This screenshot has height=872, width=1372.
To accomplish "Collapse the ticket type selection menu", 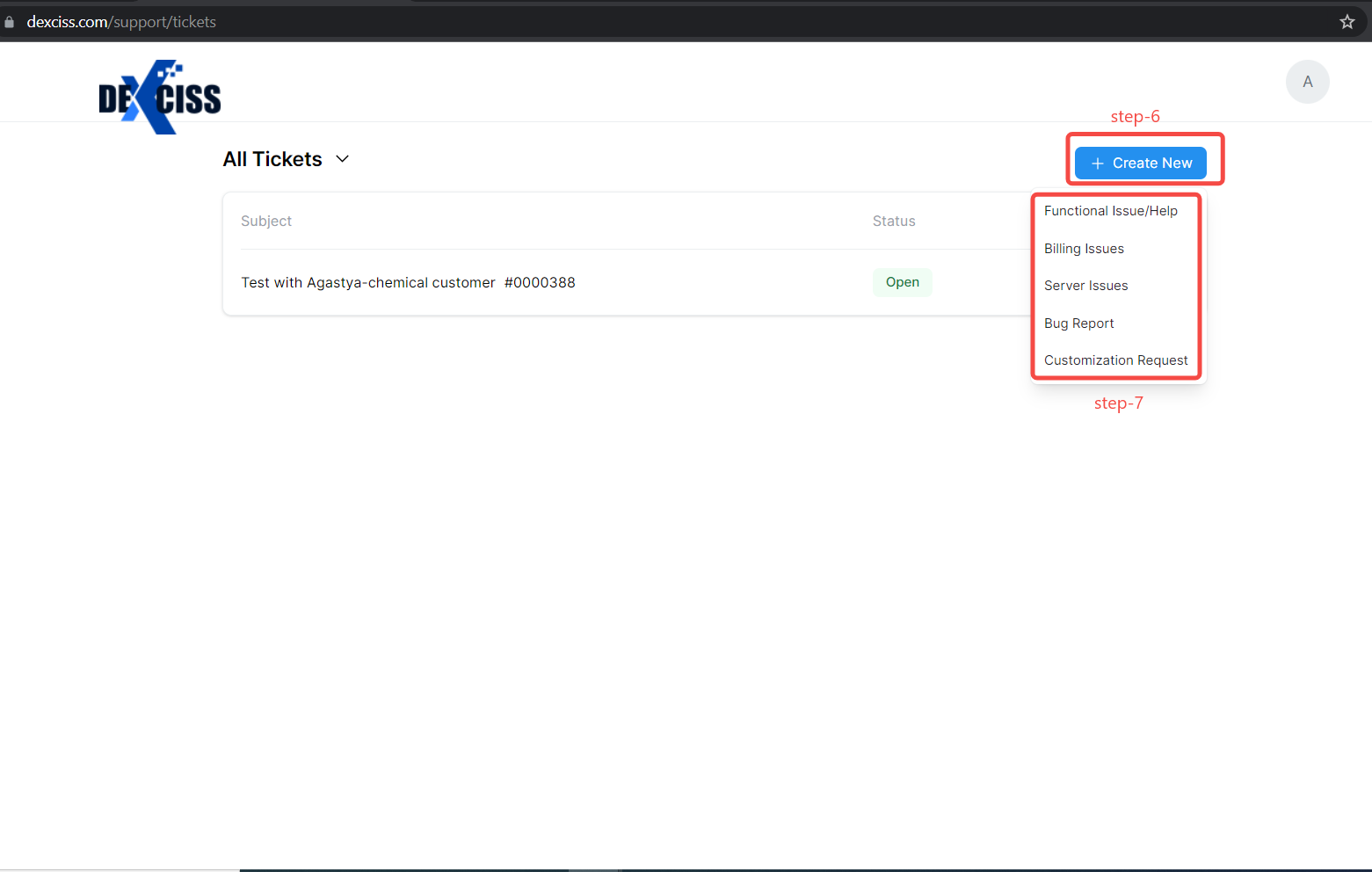I will (1140, 163).
